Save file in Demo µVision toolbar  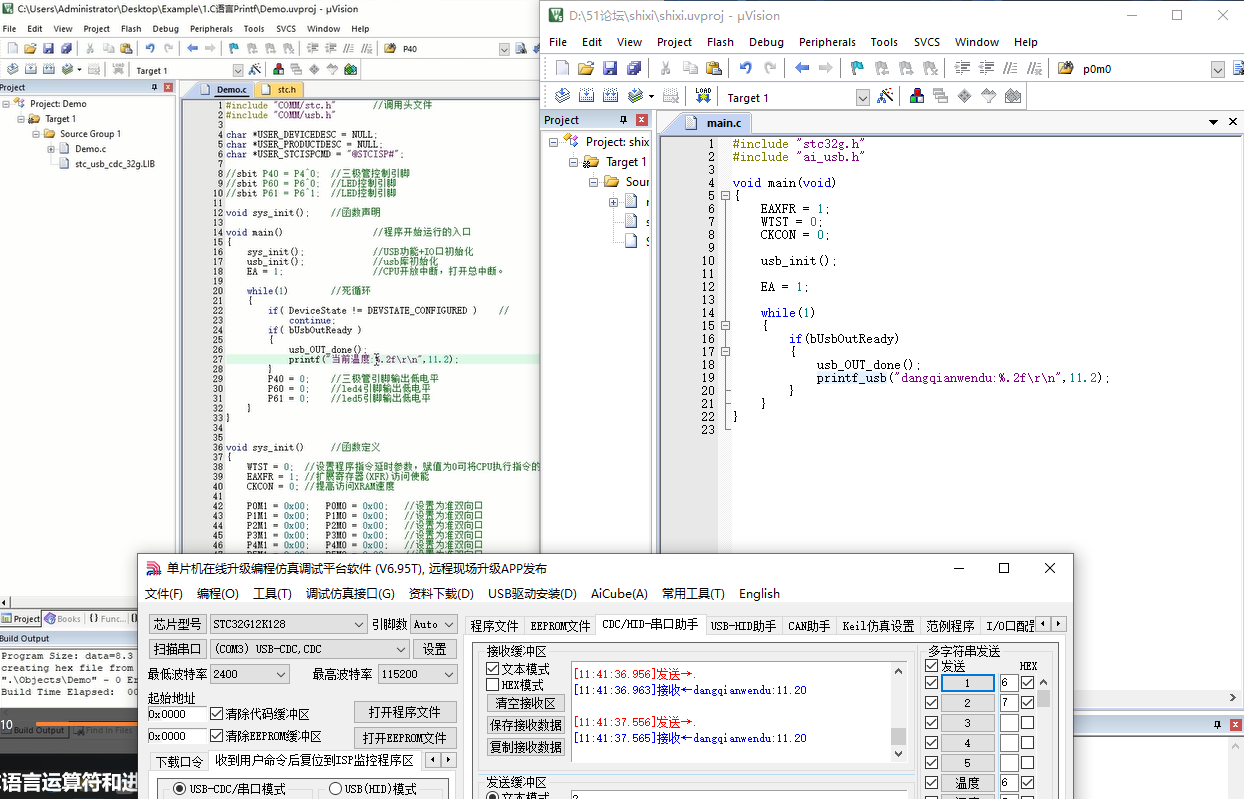(x=48, y=48)
